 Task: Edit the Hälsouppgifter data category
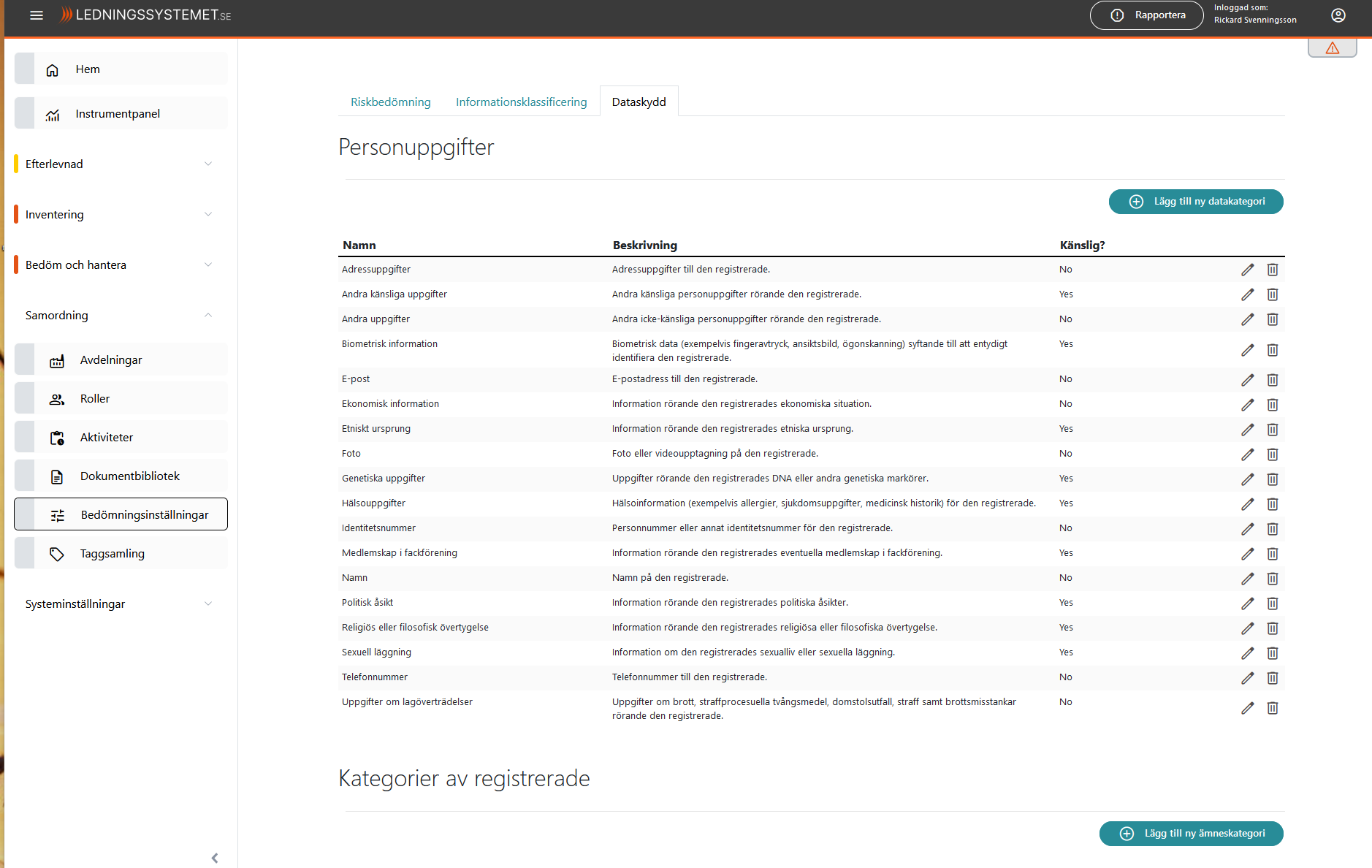1247,504
